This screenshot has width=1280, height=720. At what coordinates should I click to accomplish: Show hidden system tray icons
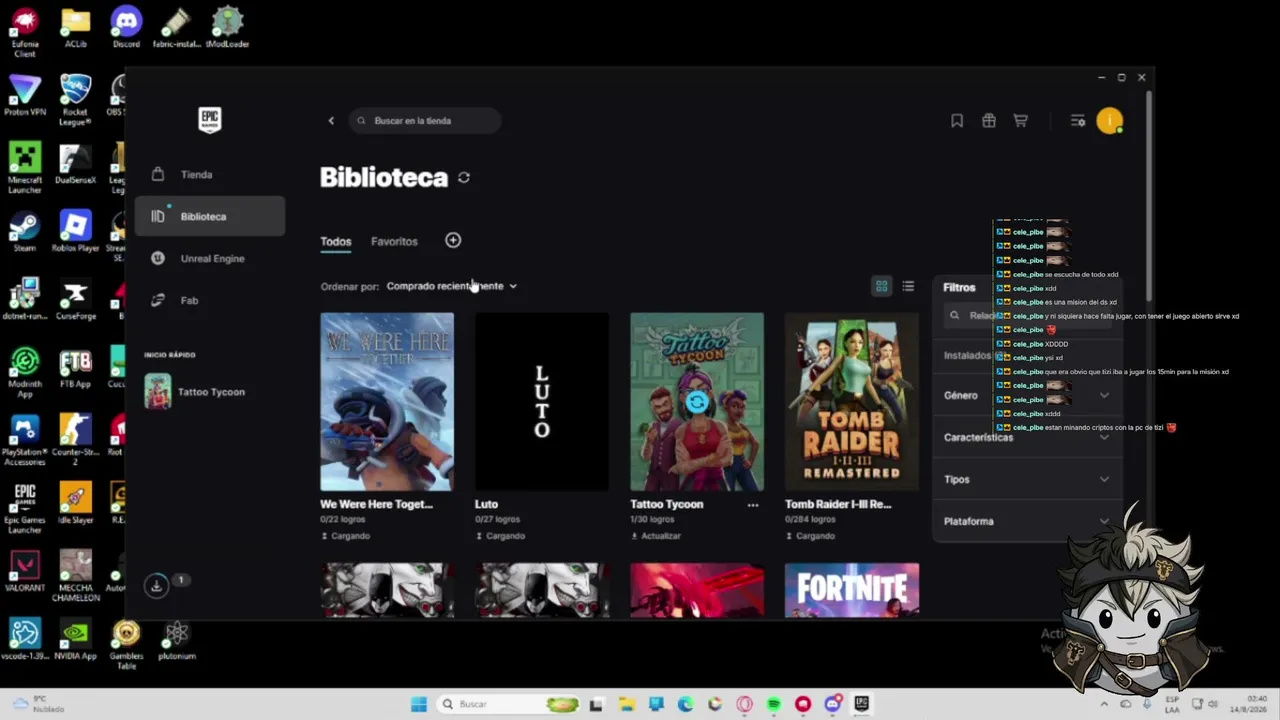[1105, 704]
